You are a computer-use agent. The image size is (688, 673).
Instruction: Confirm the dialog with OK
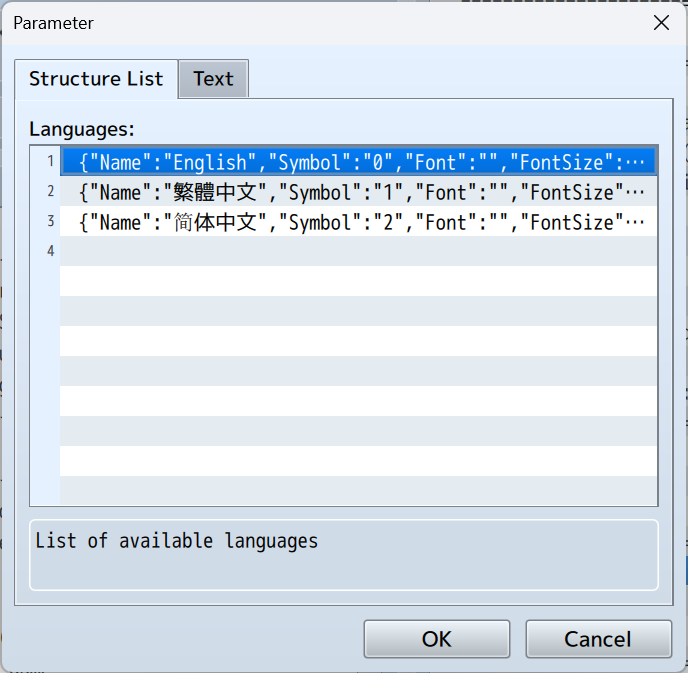click(x=437, y=639)
